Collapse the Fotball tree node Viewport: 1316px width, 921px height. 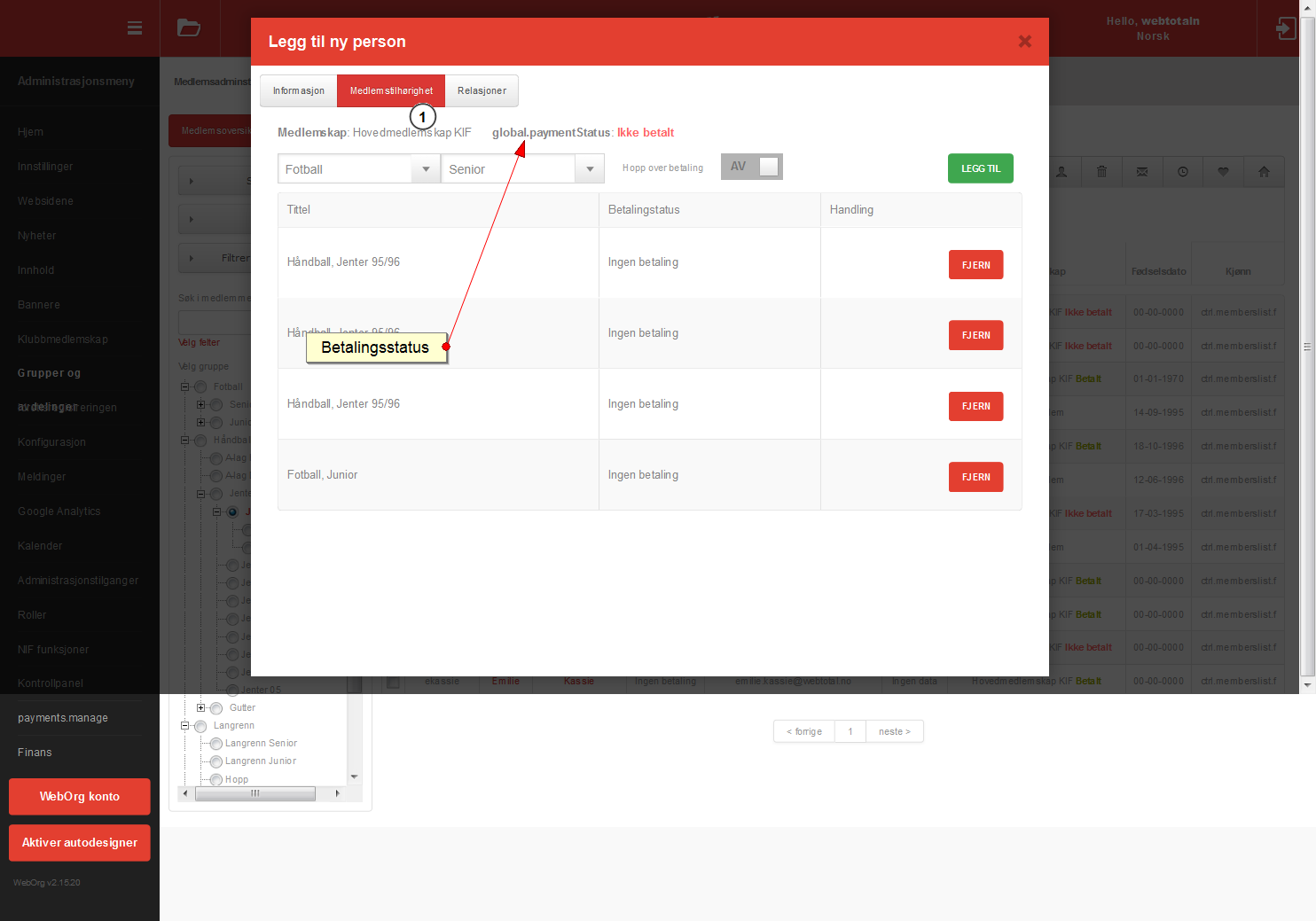(x=185, y=386)
